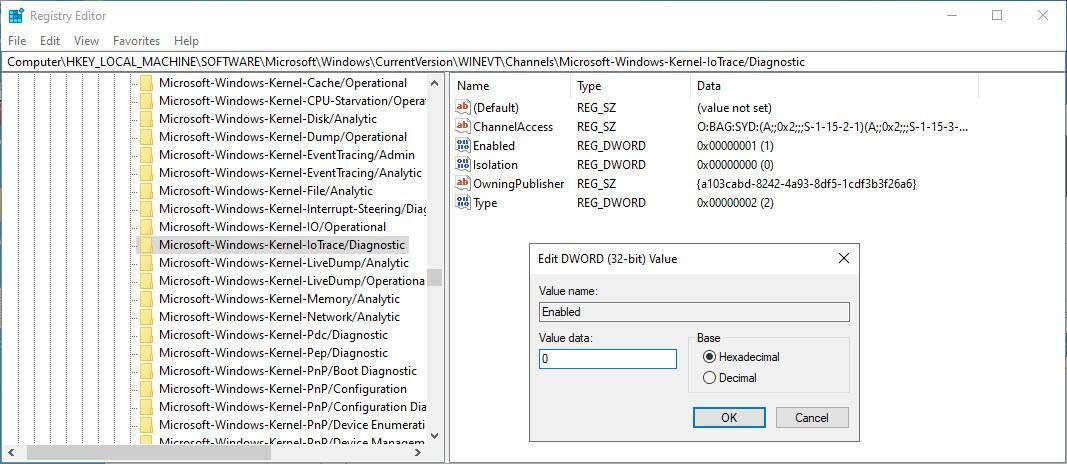Select Microsoft-Windows-Kernel-Pdc/Diagnostic key in tree

273,335
